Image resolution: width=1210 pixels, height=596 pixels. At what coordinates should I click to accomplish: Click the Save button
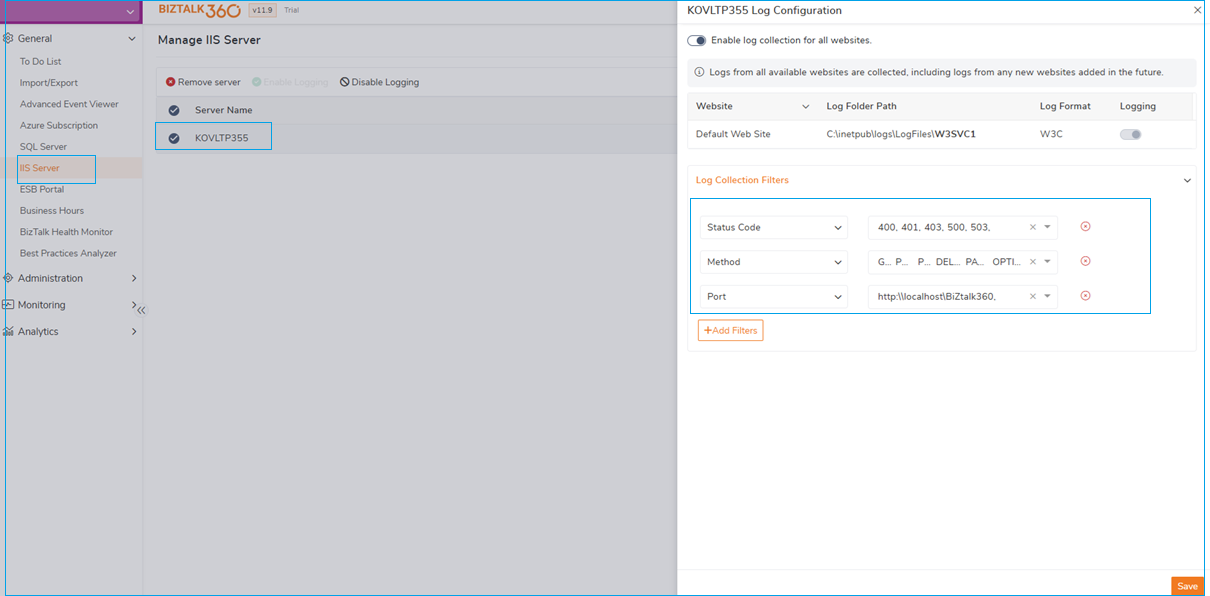1187,586
